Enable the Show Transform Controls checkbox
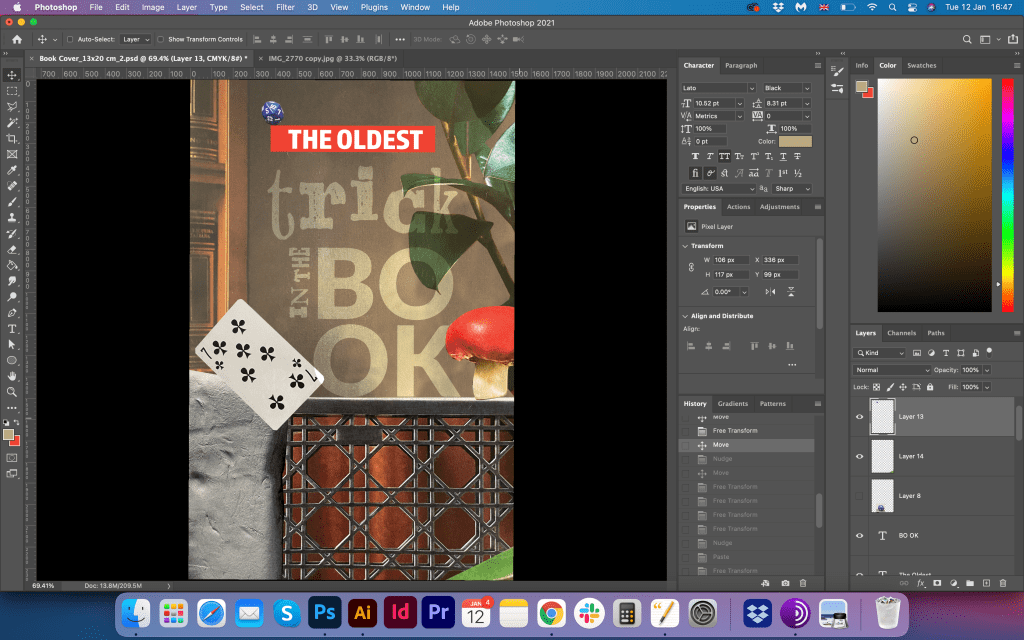Screen dimensions: 1024x640 (x=162, y=39)
